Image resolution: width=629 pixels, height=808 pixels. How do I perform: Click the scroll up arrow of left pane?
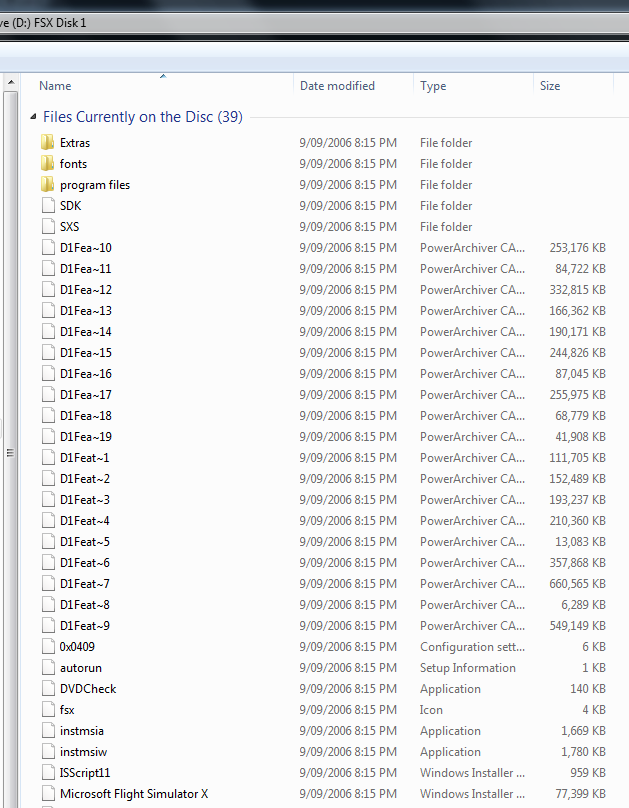point(11,82)
